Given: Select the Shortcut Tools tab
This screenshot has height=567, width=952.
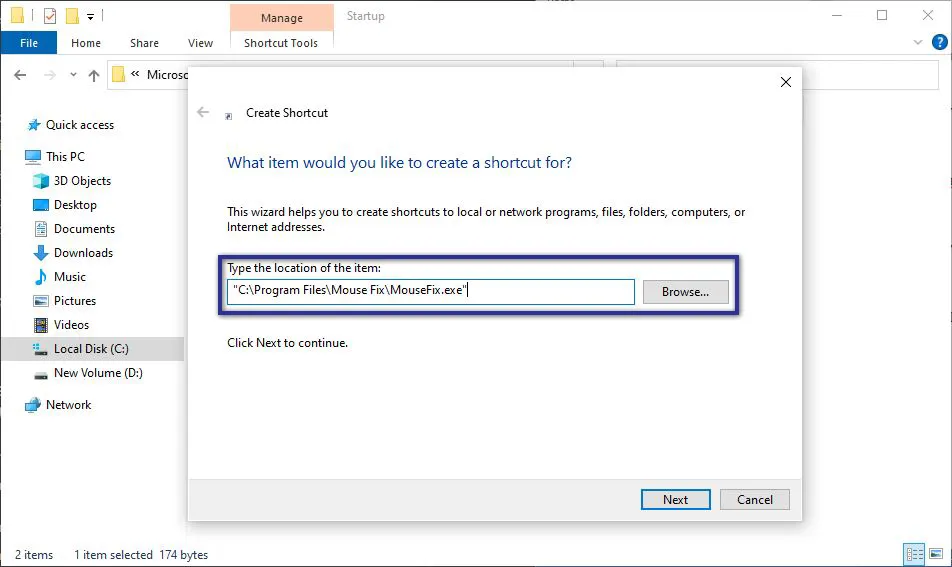Looking at the screenshot, I should pos(281,43).
